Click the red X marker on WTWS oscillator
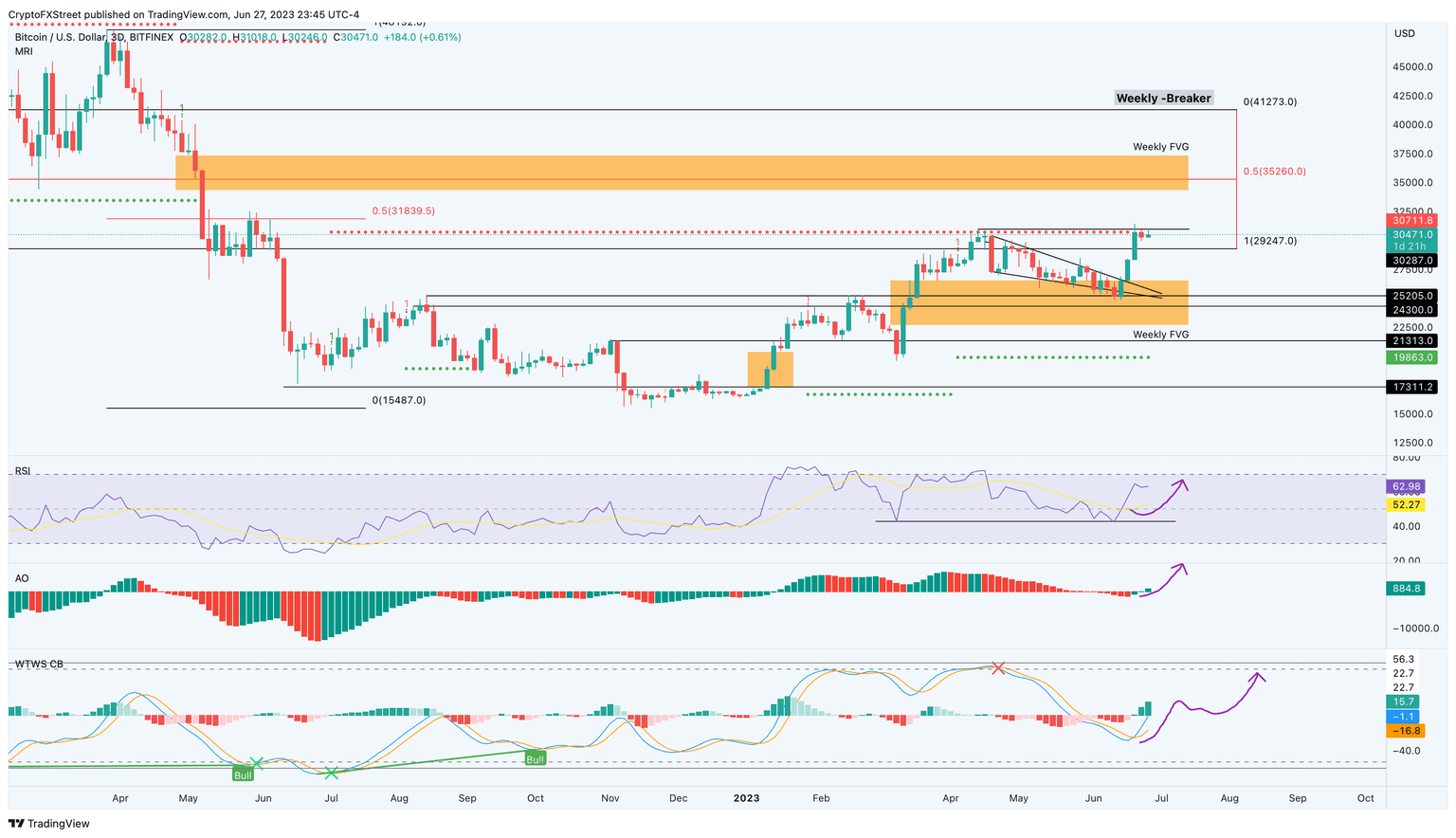 pyautogui.click(x=997, y=668)
